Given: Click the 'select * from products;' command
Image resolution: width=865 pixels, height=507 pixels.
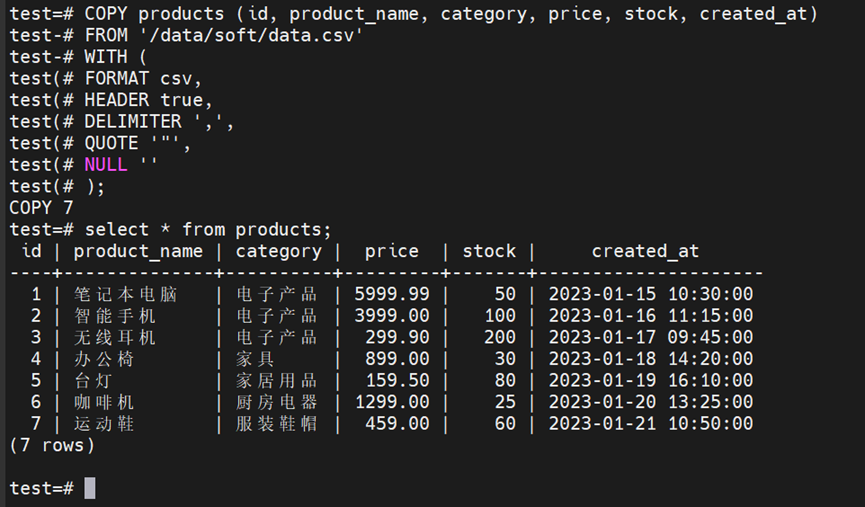Looking at the screenshot, I should (207, 230).
